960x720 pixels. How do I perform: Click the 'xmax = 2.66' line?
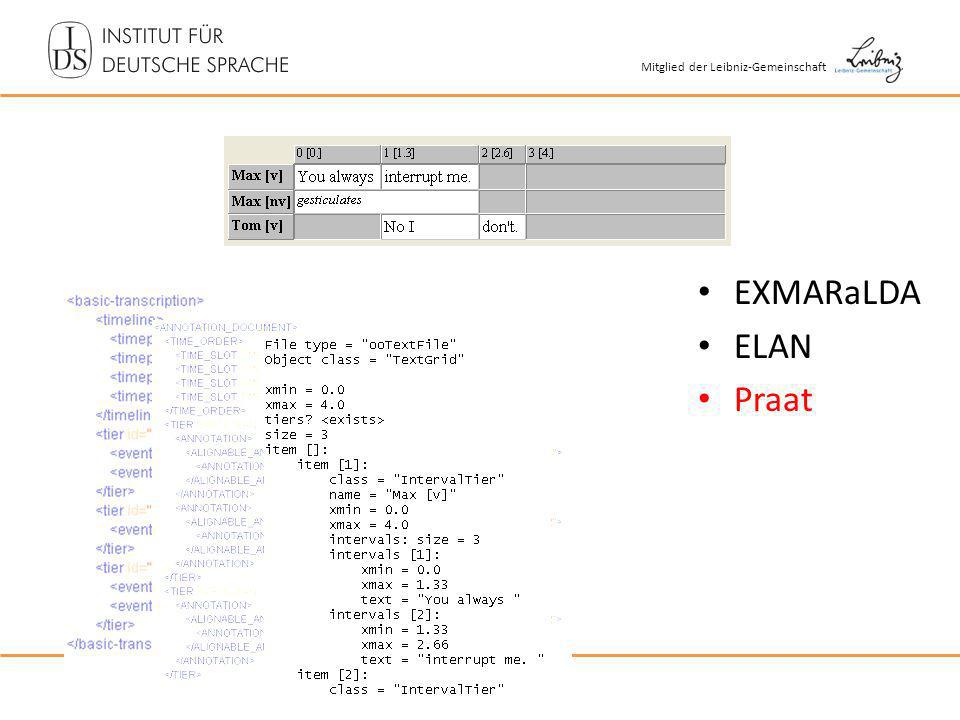tap(405, 645)
